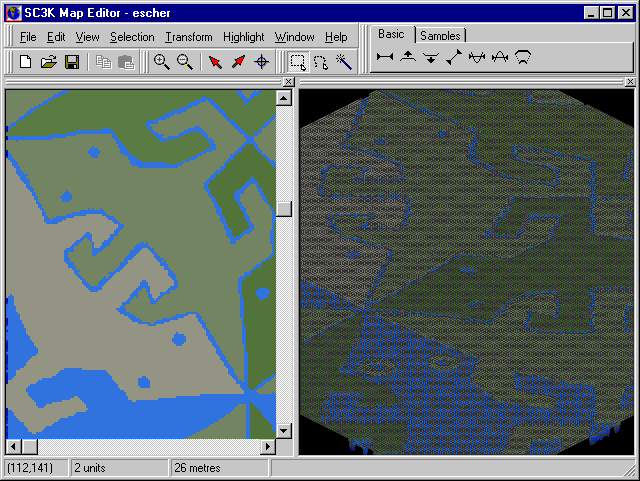
Task: Click the vertical scrollbar thumb
Action: (284, 209)
